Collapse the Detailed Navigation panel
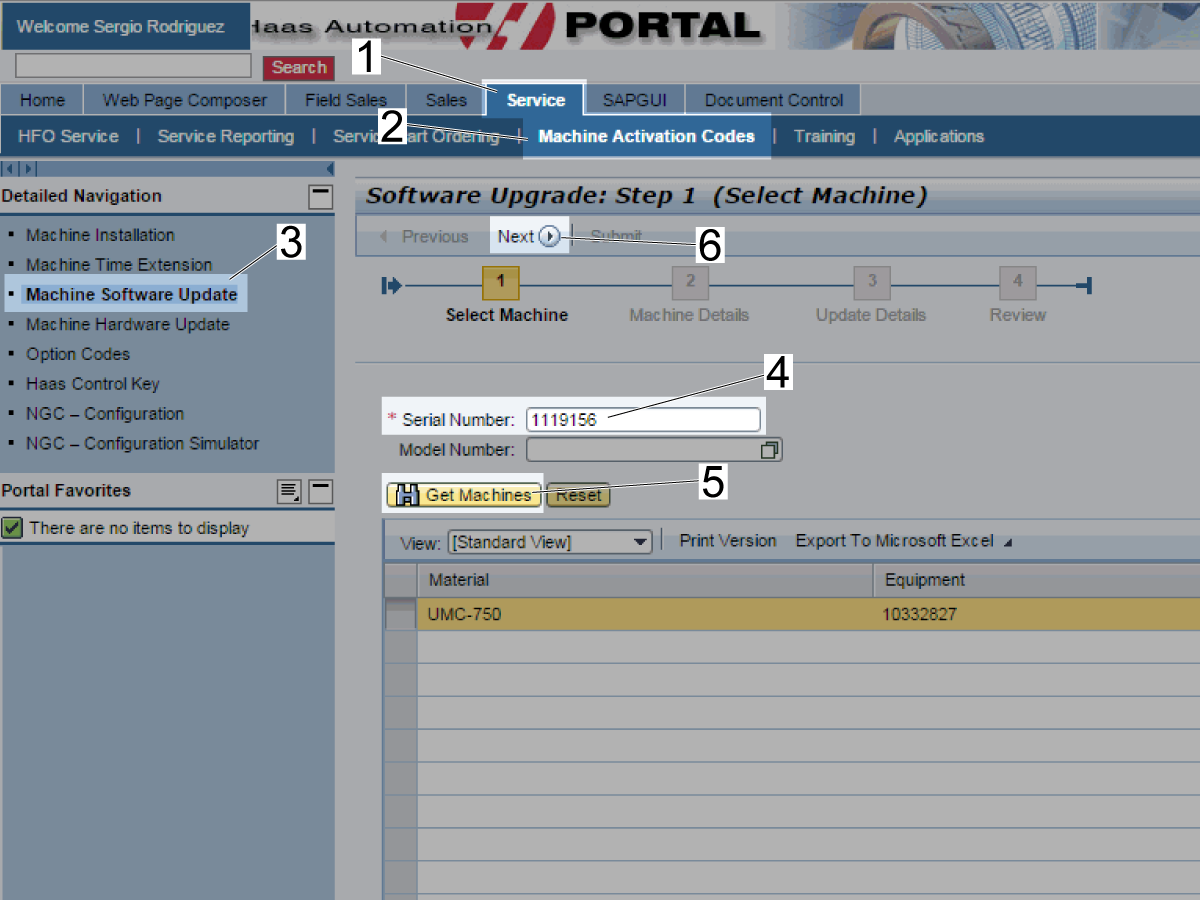Screen dimensions: 1200x900 coord(320,196)
